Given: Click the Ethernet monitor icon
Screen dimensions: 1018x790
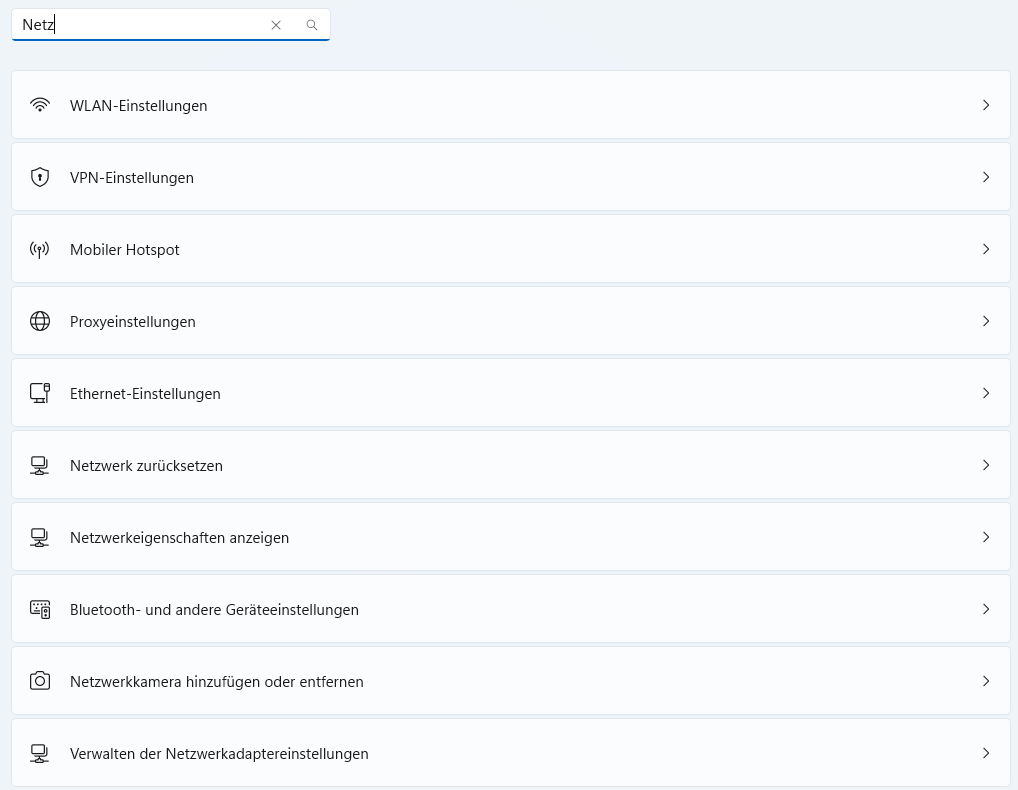Looking at the screenshot, I should [40, 393].
